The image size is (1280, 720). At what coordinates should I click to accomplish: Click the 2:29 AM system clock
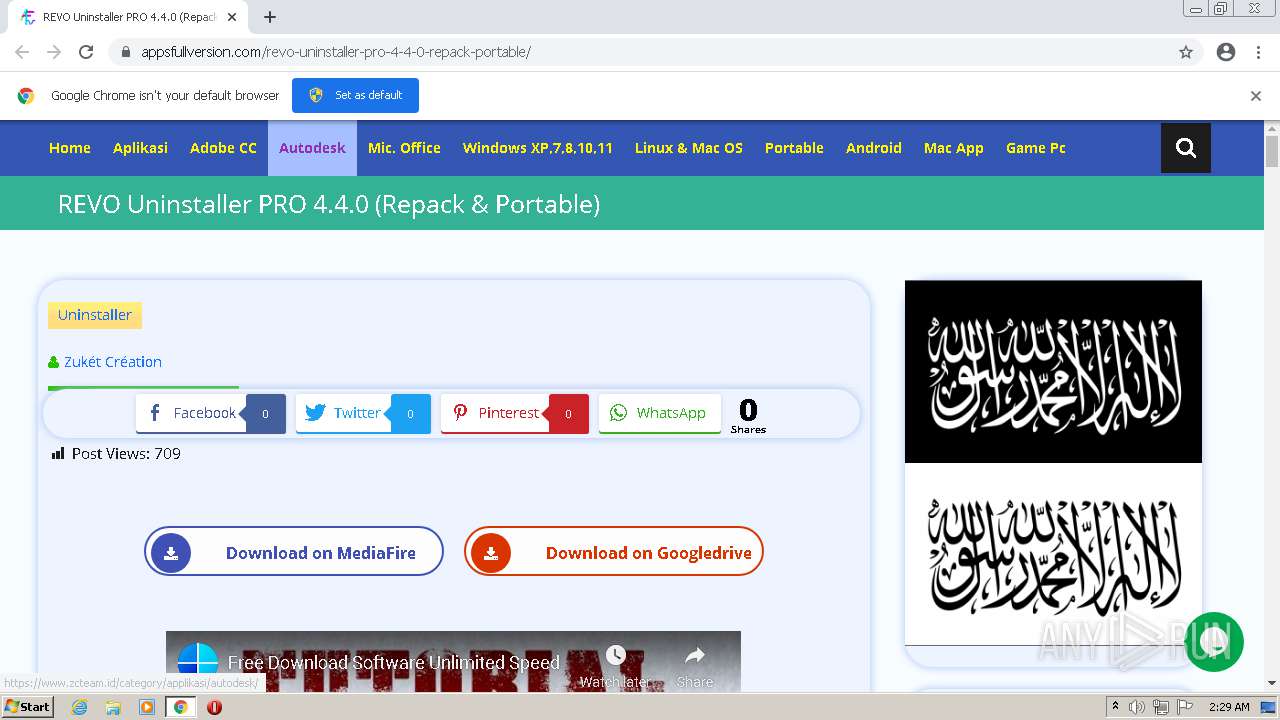[1229, 707]
